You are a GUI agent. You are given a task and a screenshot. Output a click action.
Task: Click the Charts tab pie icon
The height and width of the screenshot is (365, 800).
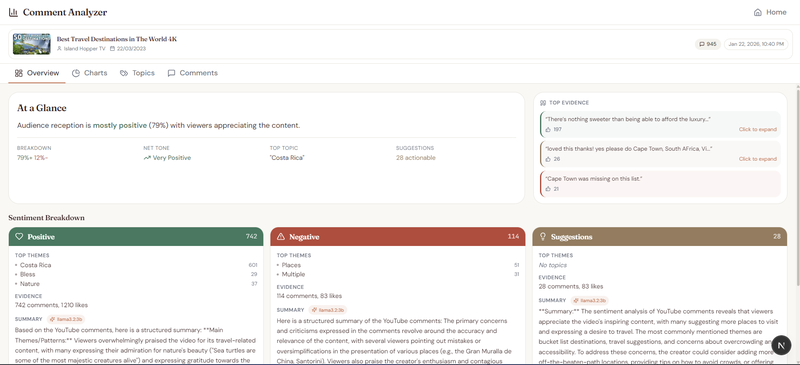coord(76,73)
